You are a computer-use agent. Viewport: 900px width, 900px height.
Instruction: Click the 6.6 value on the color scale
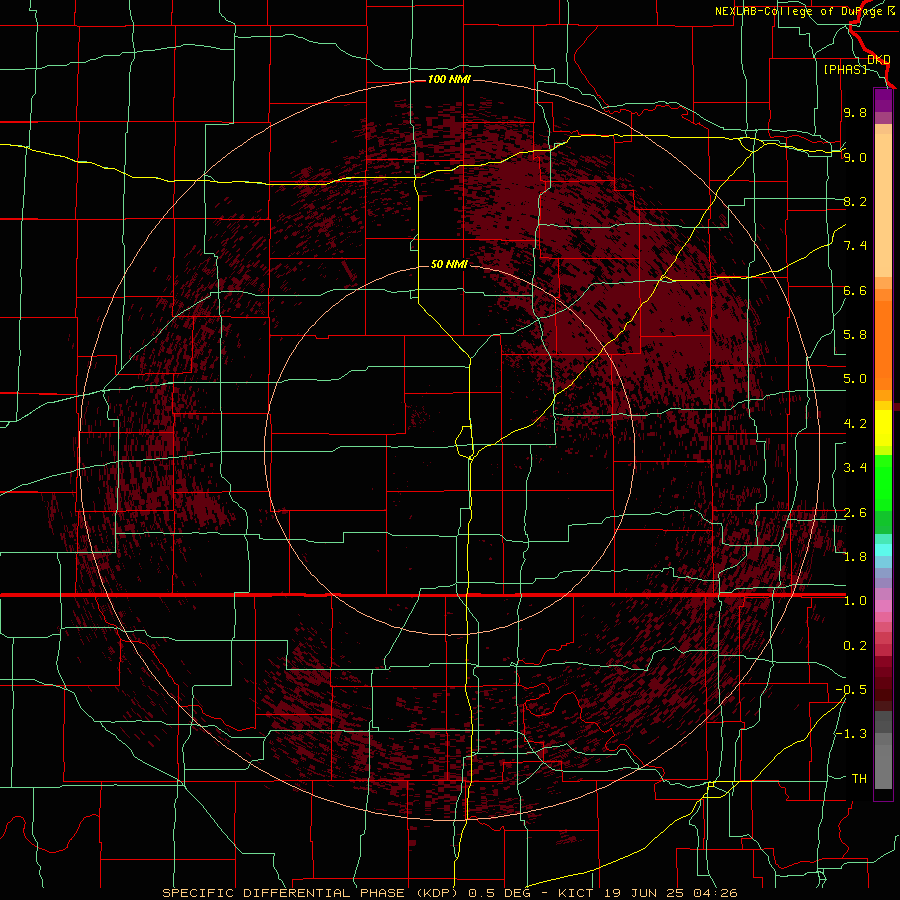pyautogui.click(x=855, y=290)
